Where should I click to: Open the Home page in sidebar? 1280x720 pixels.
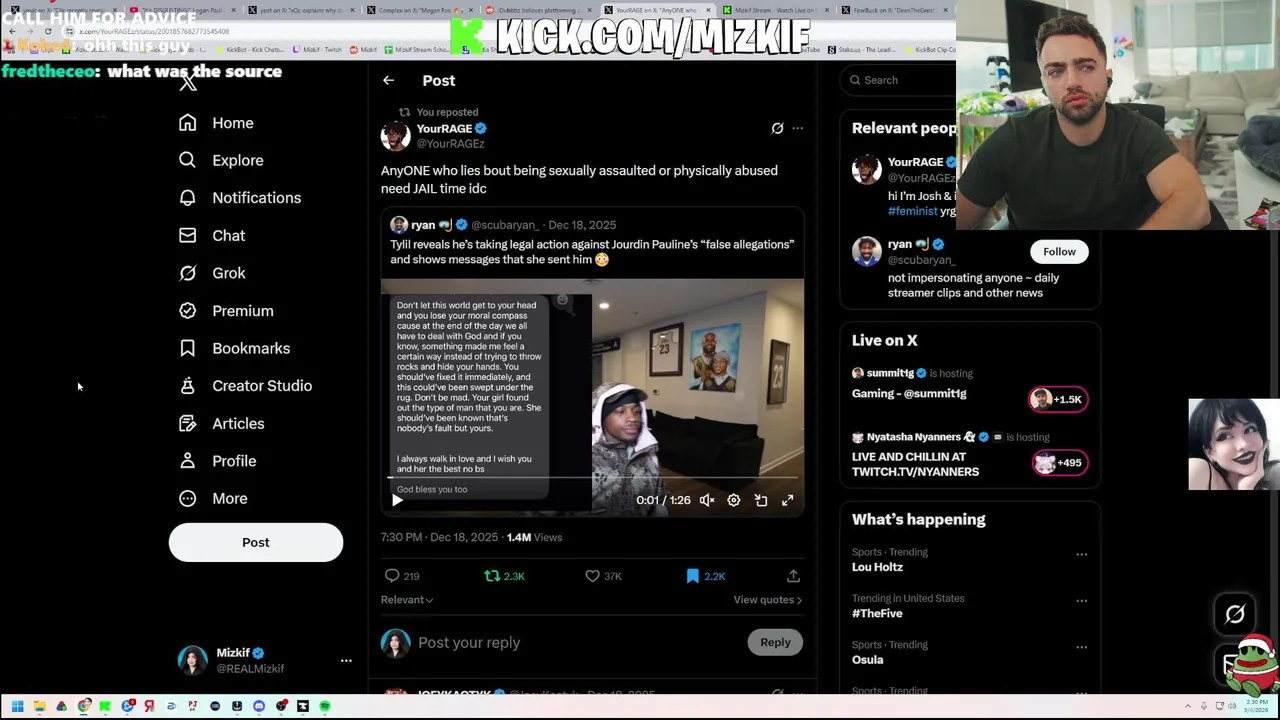pyautogui.click(x=216, y=123)
